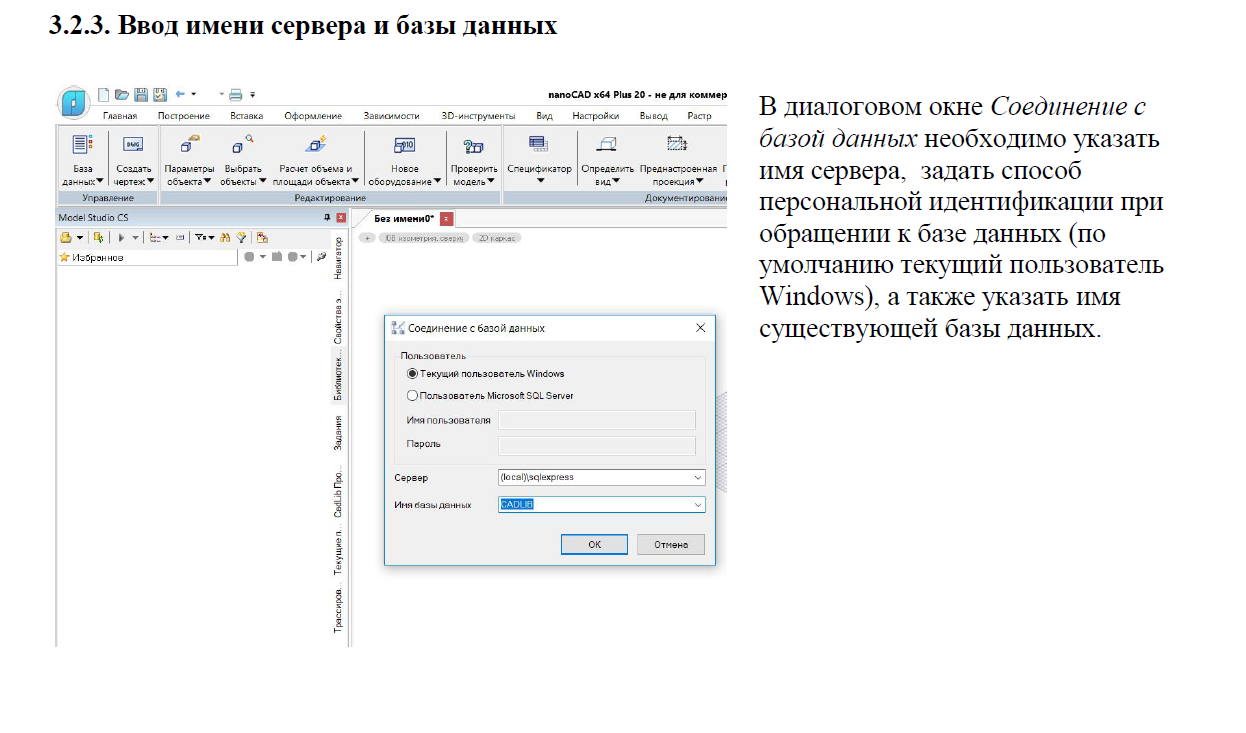Screen dimensions: 1246x733
Task: Click Преднастроенная проекция ribbon tool
Action: 679,160
